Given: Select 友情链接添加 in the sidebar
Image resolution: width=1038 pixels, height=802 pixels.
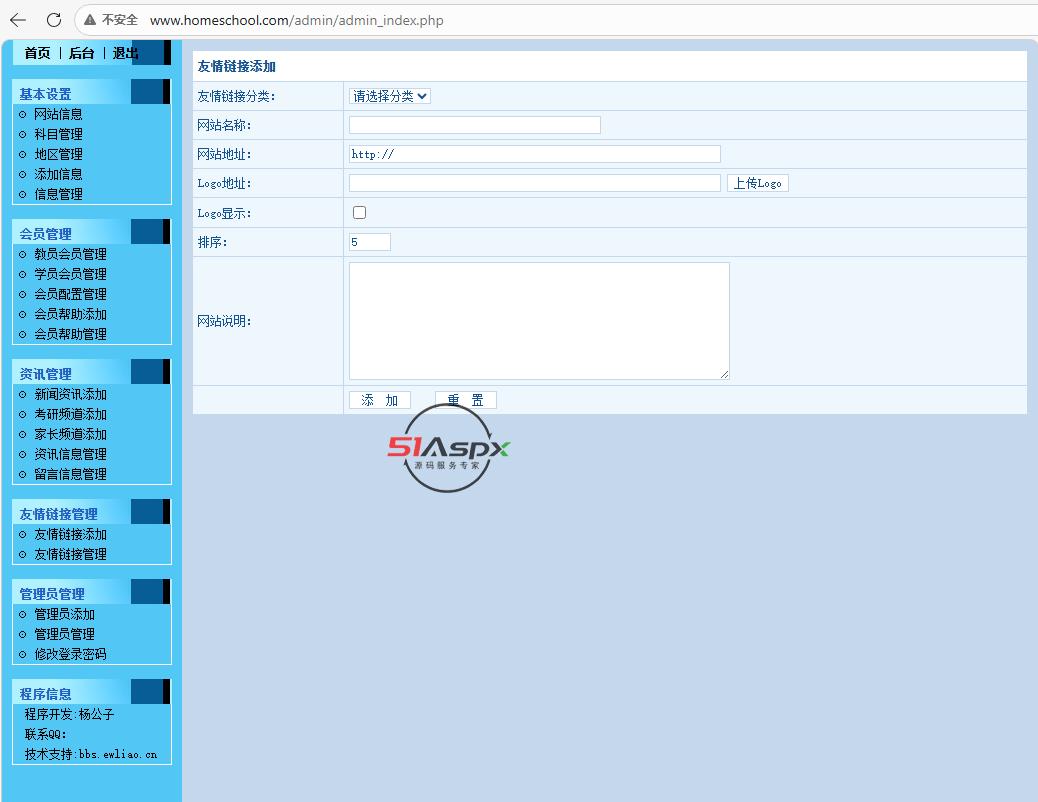Looking at the screenshot, I should click(70, 534).
